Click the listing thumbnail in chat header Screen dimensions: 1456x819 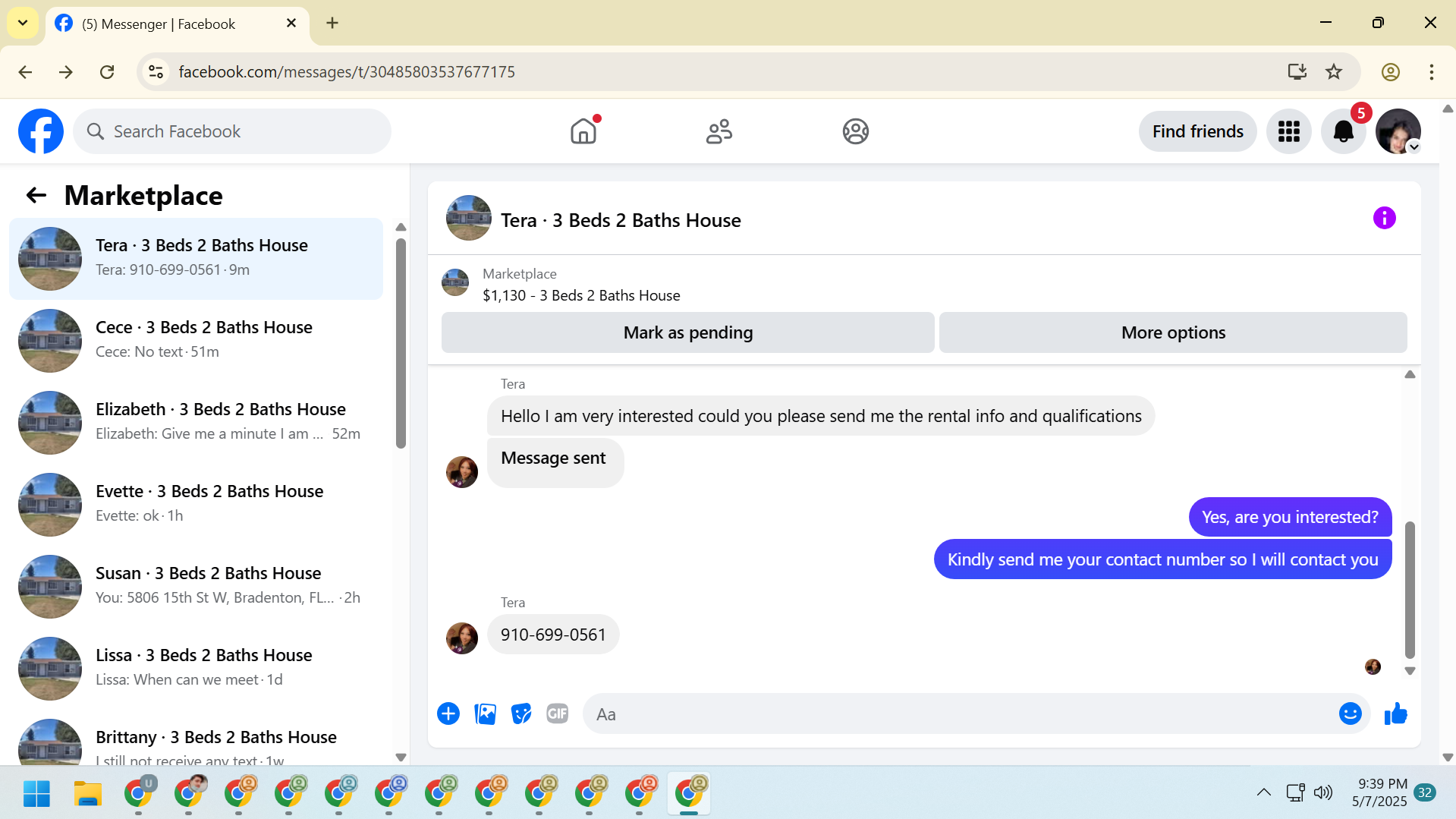coord(468,219)
